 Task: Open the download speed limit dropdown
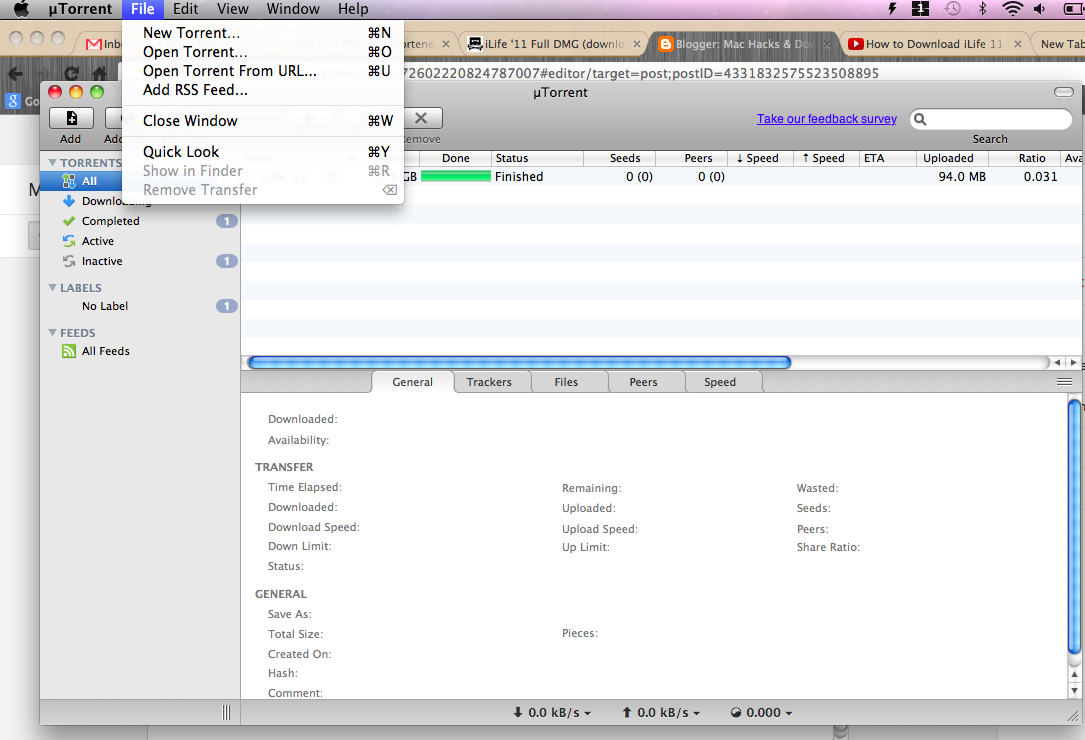(551, 712)
